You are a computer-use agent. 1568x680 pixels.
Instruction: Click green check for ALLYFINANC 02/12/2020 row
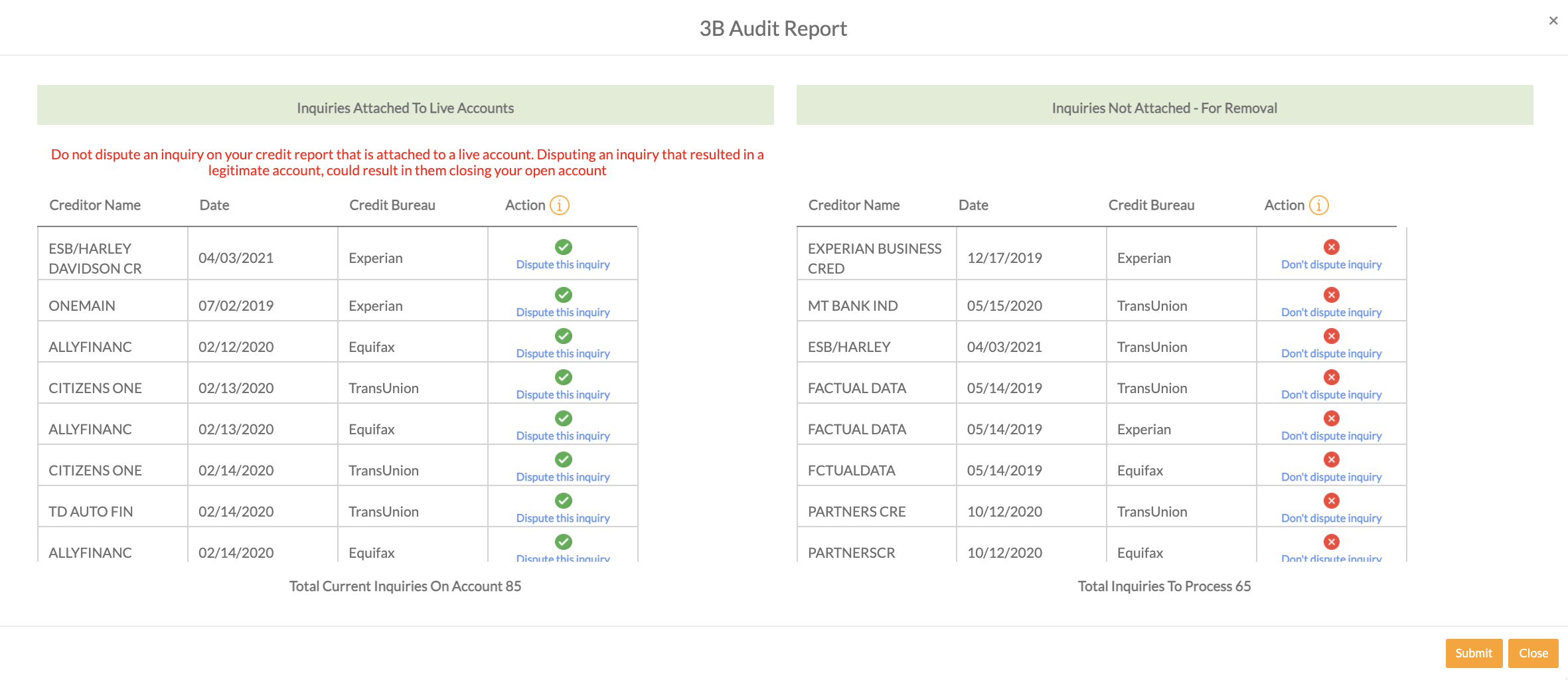tap(564, 336)
